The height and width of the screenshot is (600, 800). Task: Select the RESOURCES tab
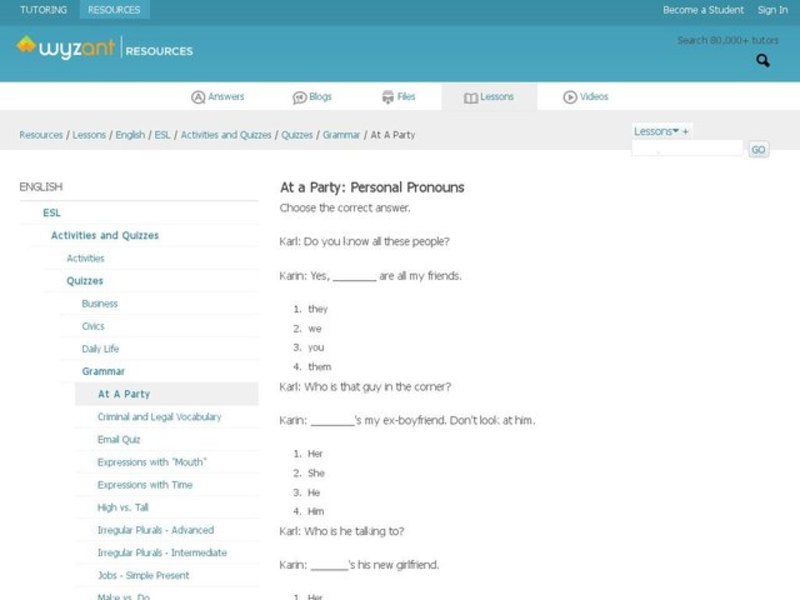[113, 9]
